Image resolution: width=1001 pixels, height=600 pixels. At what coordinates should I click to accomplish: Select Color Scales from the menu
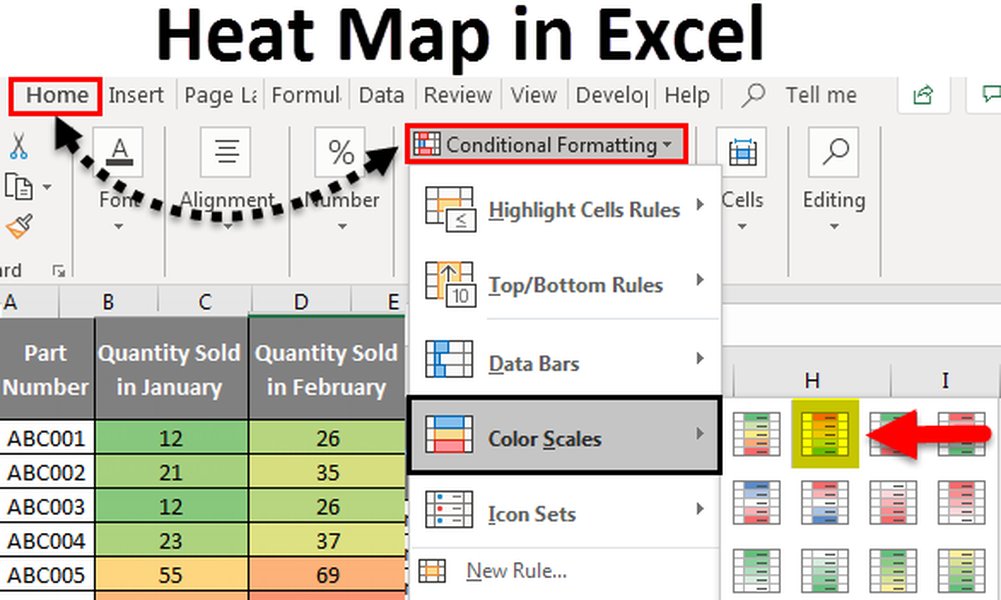pyautogui.click(x=545, y=438)
